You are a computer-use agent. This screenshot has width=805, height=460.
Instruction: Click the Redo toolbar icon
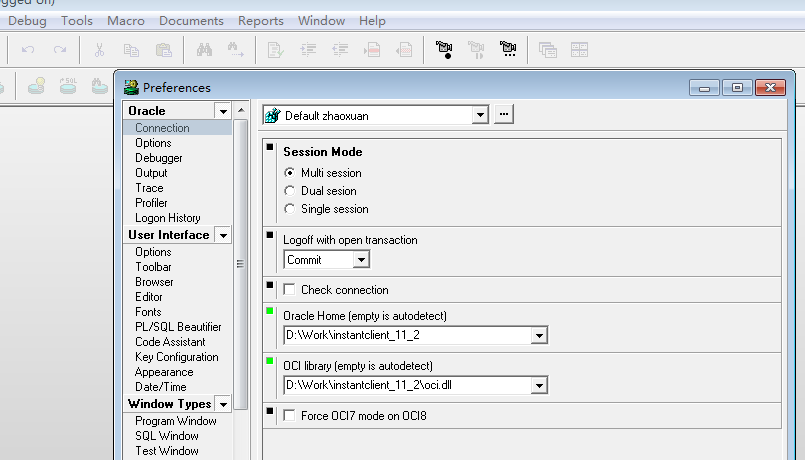pyautogui.click(x=60, y=50)
